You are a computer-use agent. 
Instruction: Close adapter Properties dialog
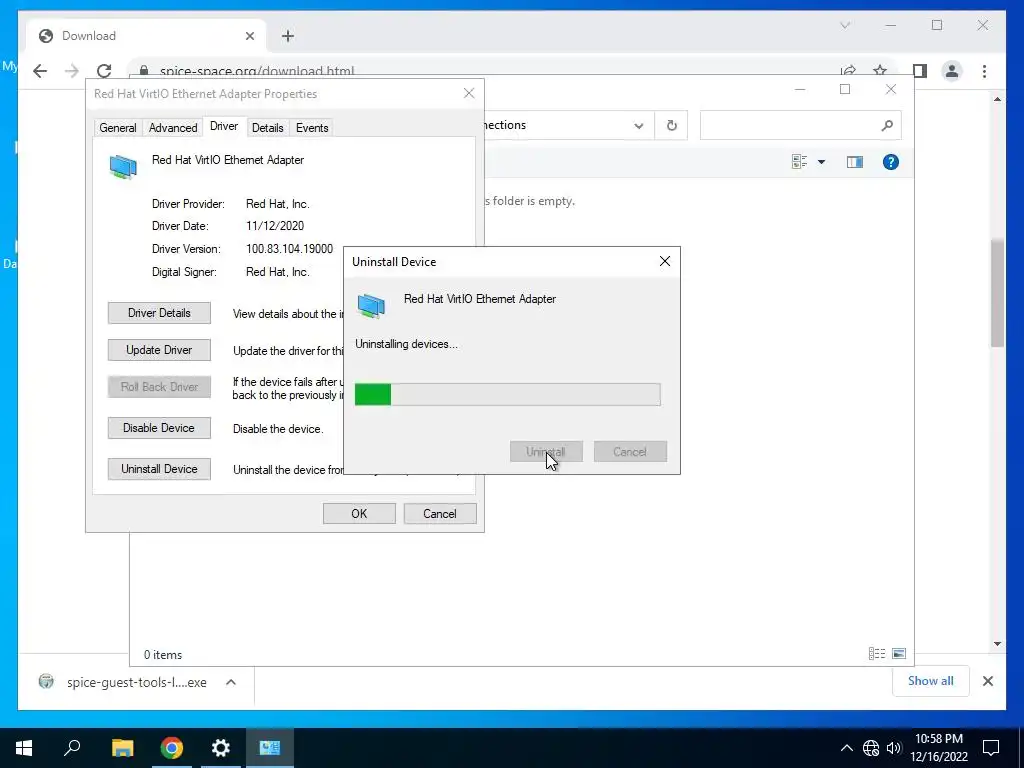(x=469, y=93)
